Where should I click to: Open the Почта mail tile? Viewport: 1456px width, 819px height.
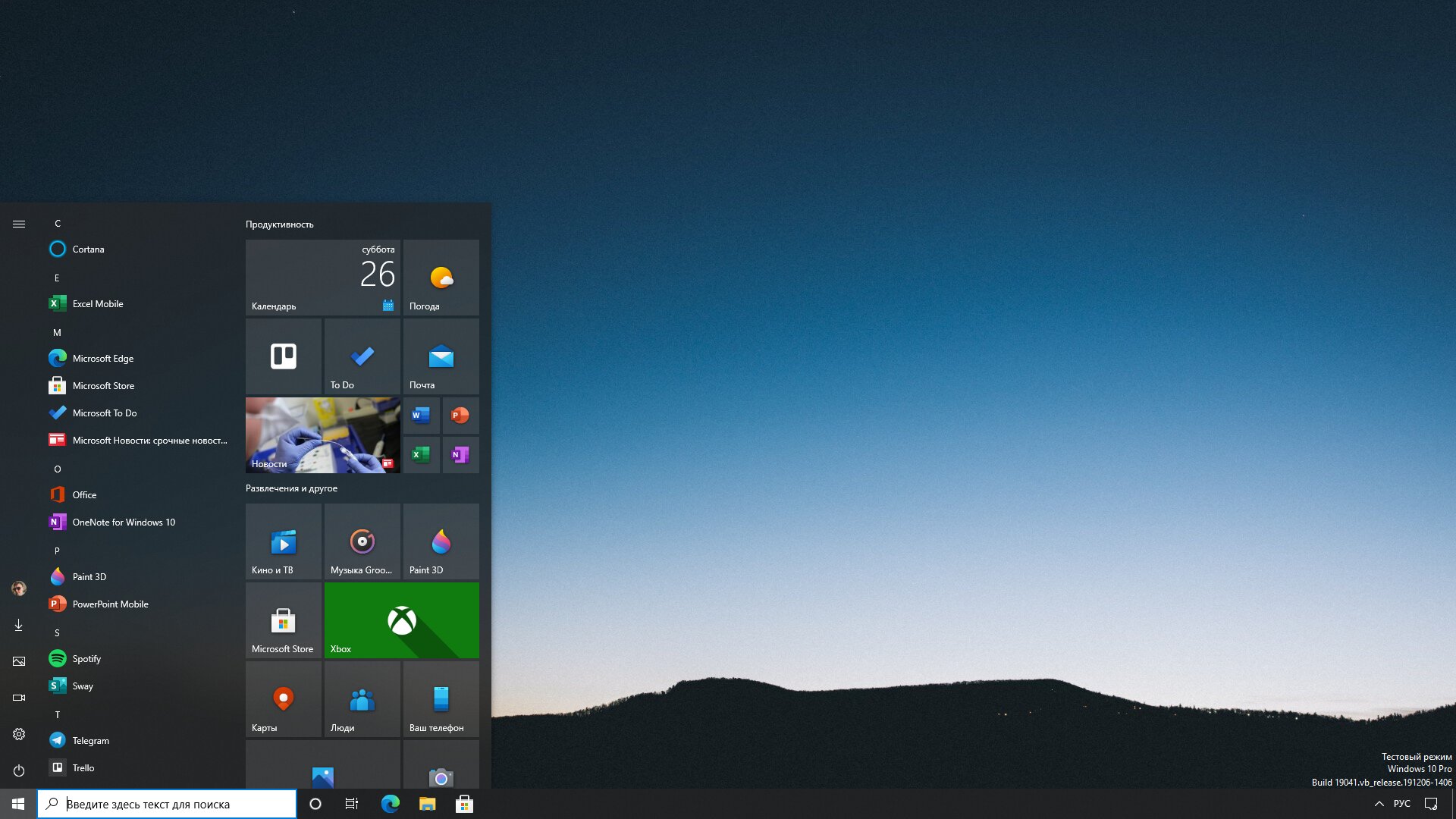coord(441,356)
